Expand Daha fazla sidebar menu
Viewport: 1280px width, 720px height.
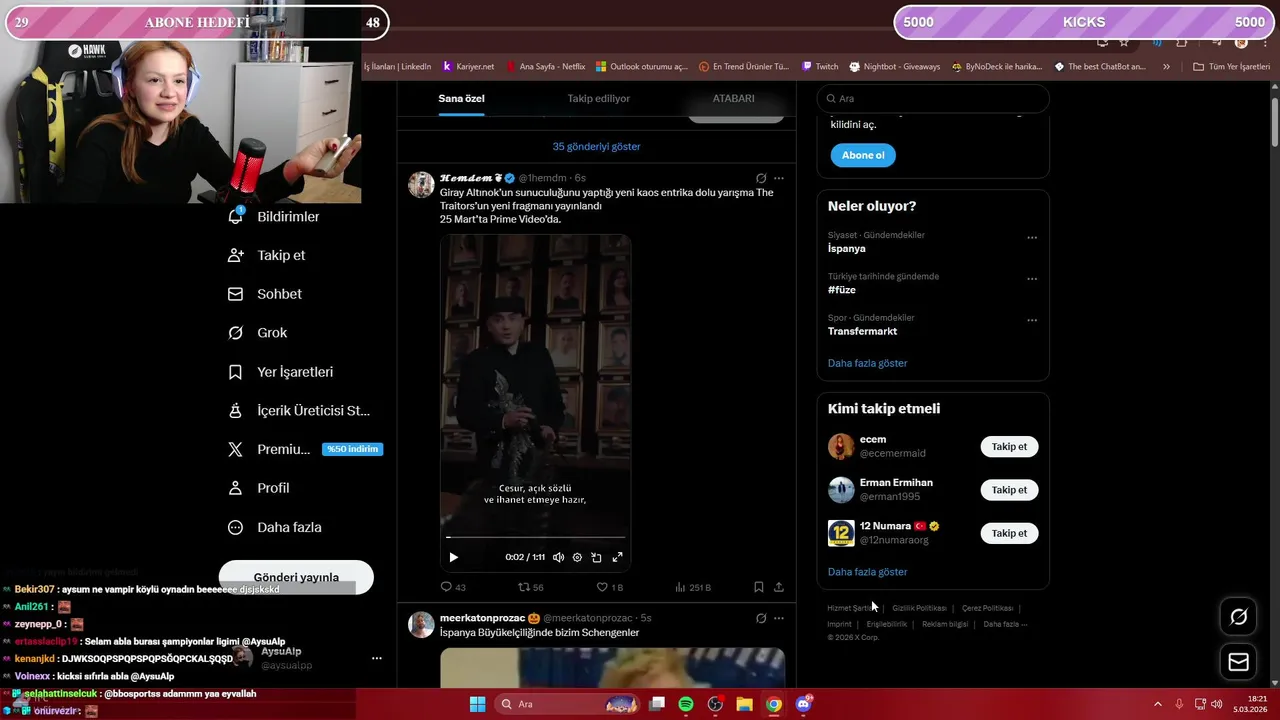tap(274, 527)
